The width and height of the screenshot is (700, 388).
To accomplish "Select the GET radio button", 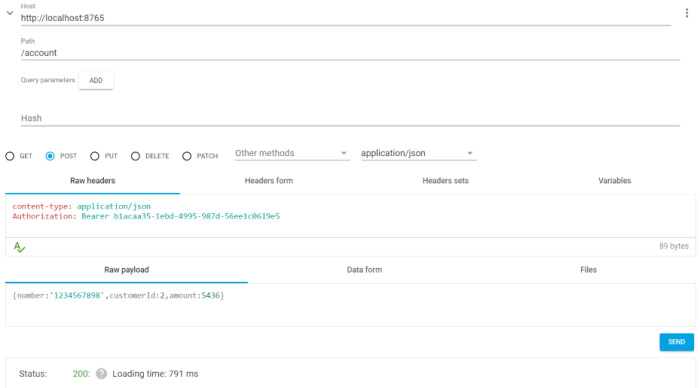I will (x=10, y=156).
